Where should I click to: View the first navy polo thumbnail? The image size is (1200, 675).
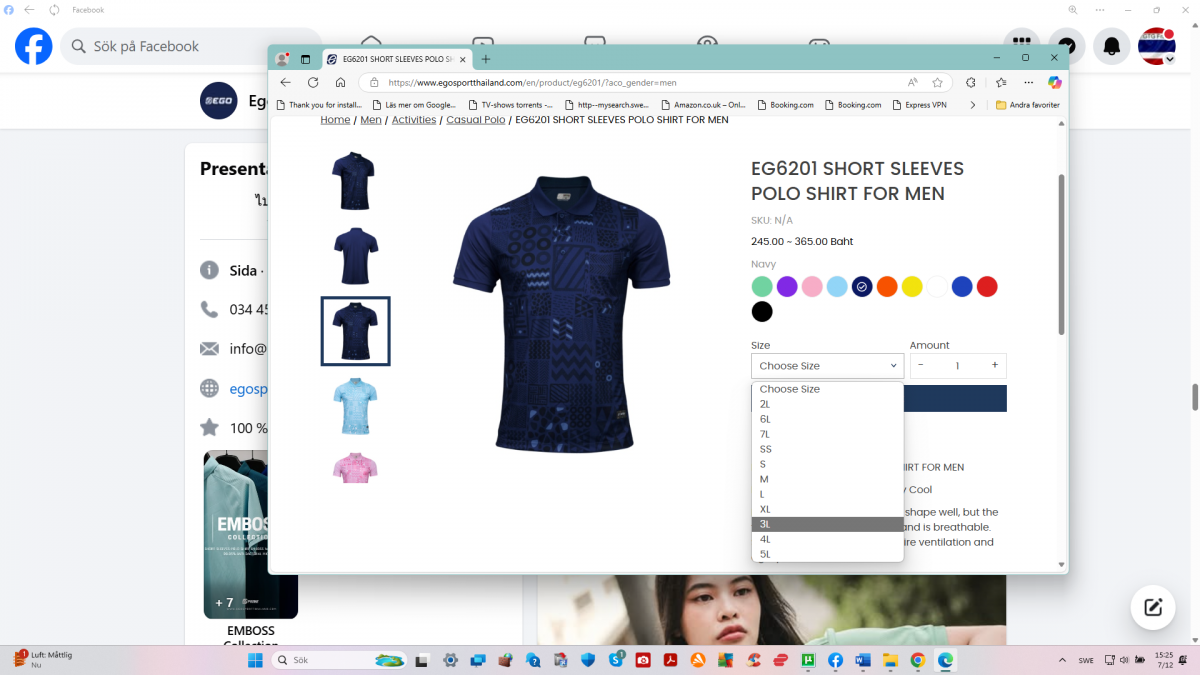[353, 181]
